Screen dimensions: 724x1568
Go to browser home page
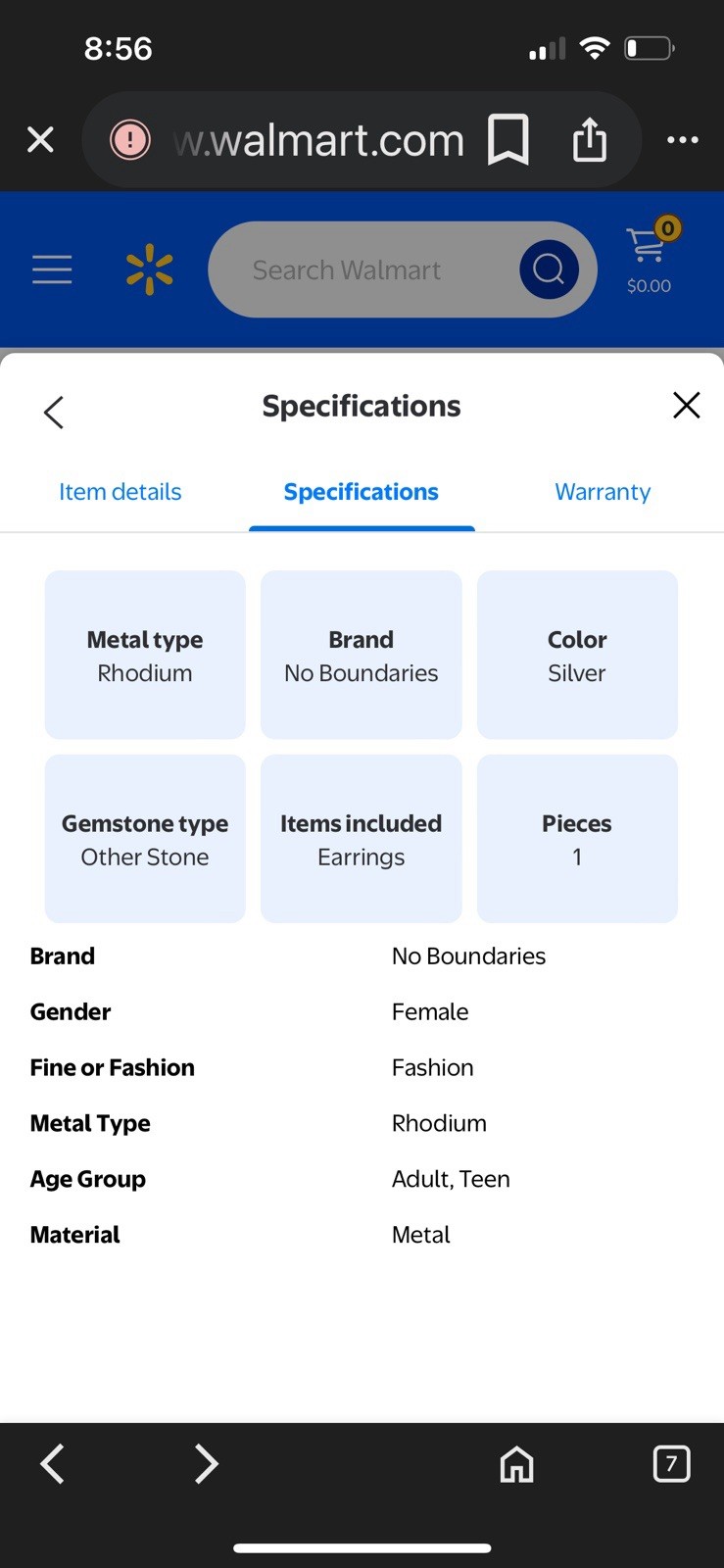tap(517, 1464)
